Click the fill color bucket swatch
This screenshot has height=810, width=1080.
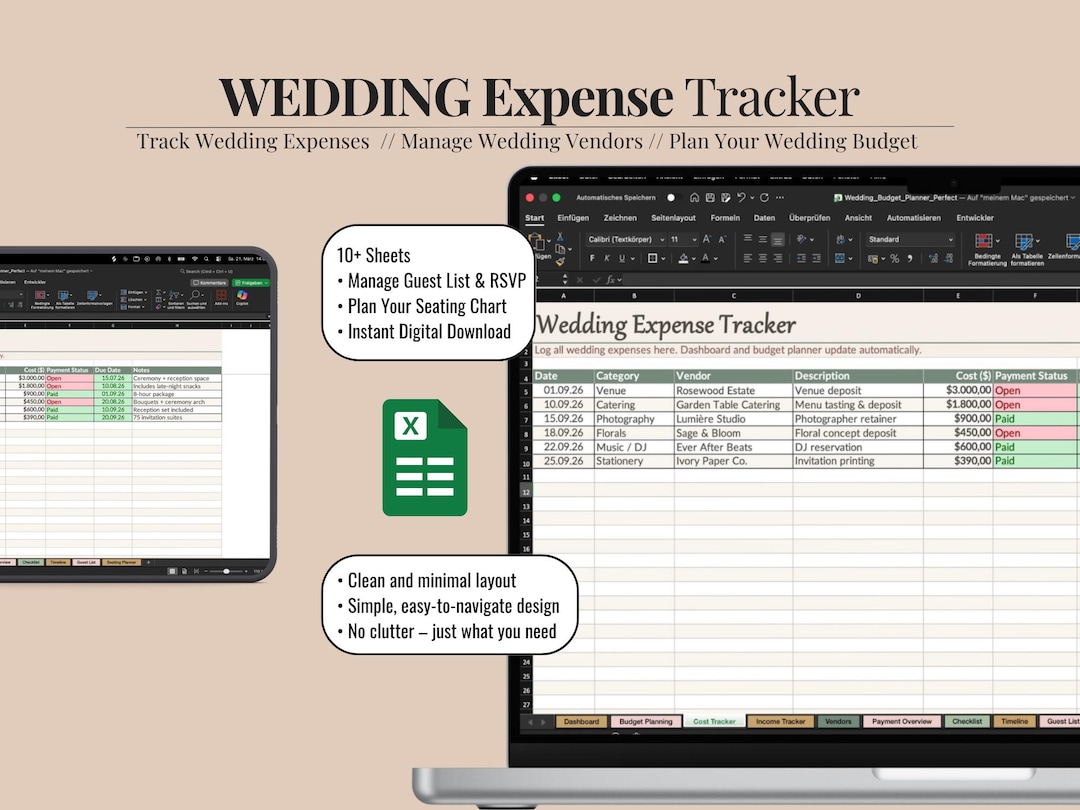pos(683,258)
